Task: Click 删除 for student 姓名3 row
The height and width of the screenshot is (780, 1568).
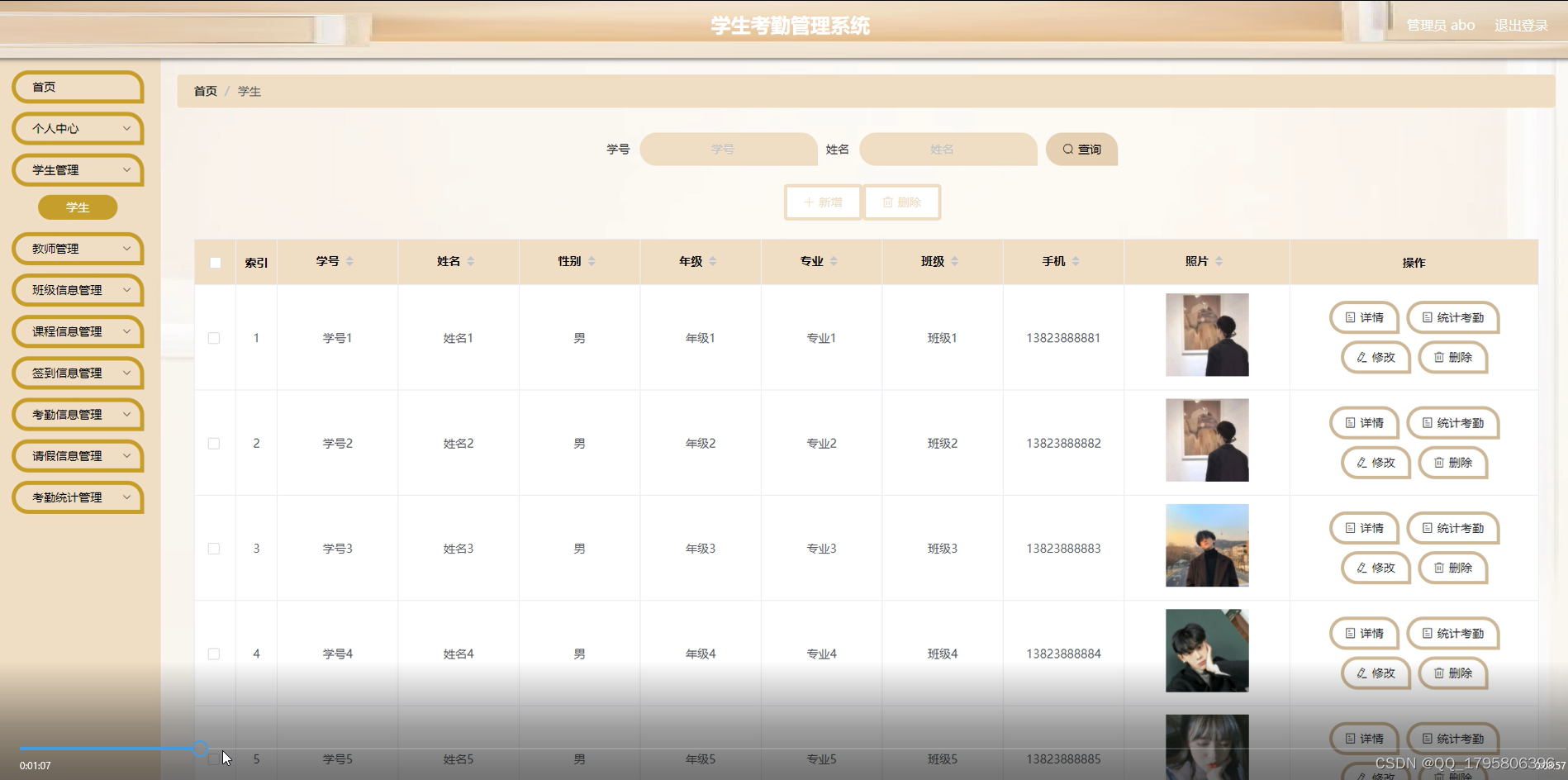Action: (x=1452, y=567)
